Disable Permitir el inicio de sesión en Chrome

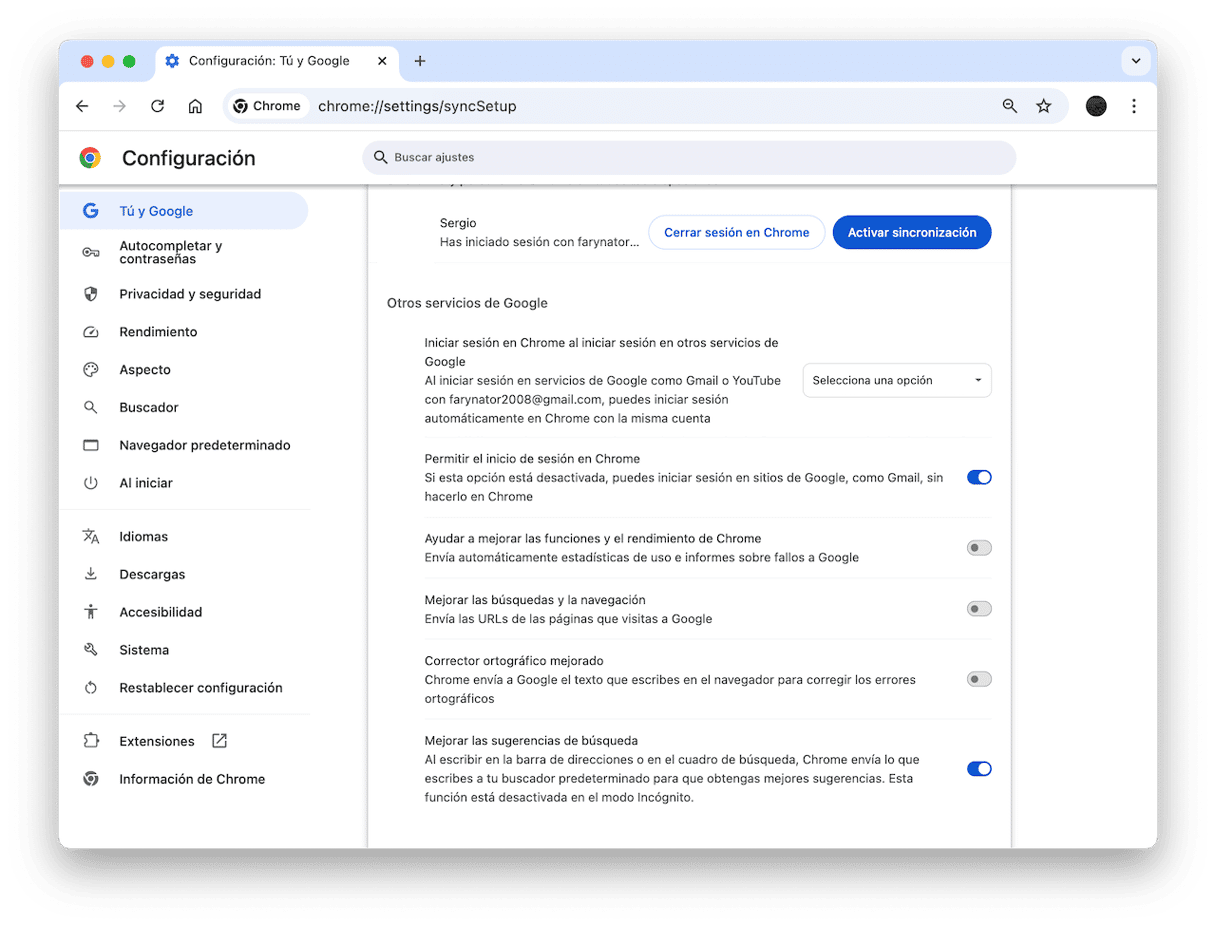(x=978, y=478)
